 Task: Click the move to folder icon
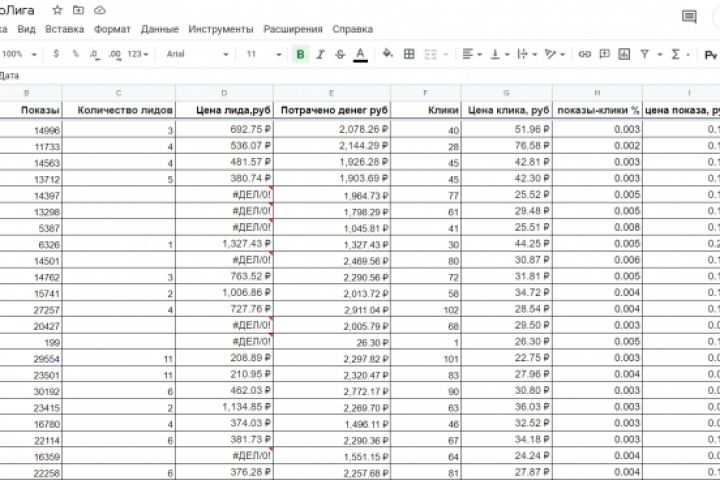pos(79,10)
